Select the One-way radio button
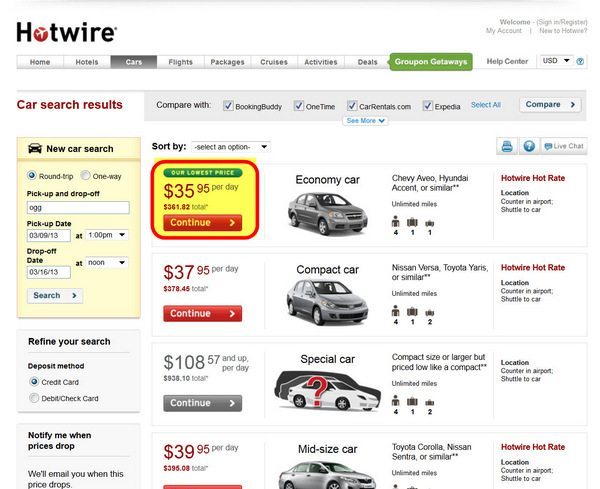Image resolution: width=600 pixels, height=489 pixels. click(x=85, y=176)
